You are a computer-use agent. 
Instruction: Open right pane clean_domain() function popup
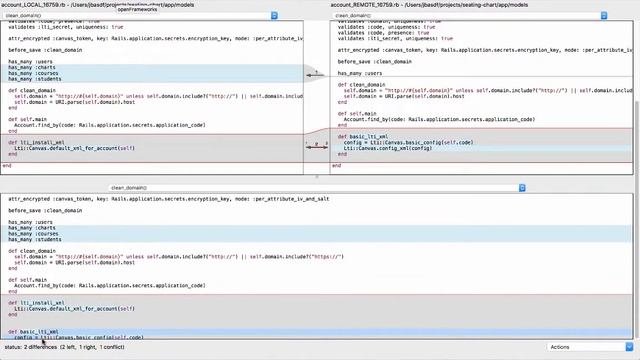pyautogui.click(x=470, y=16)
